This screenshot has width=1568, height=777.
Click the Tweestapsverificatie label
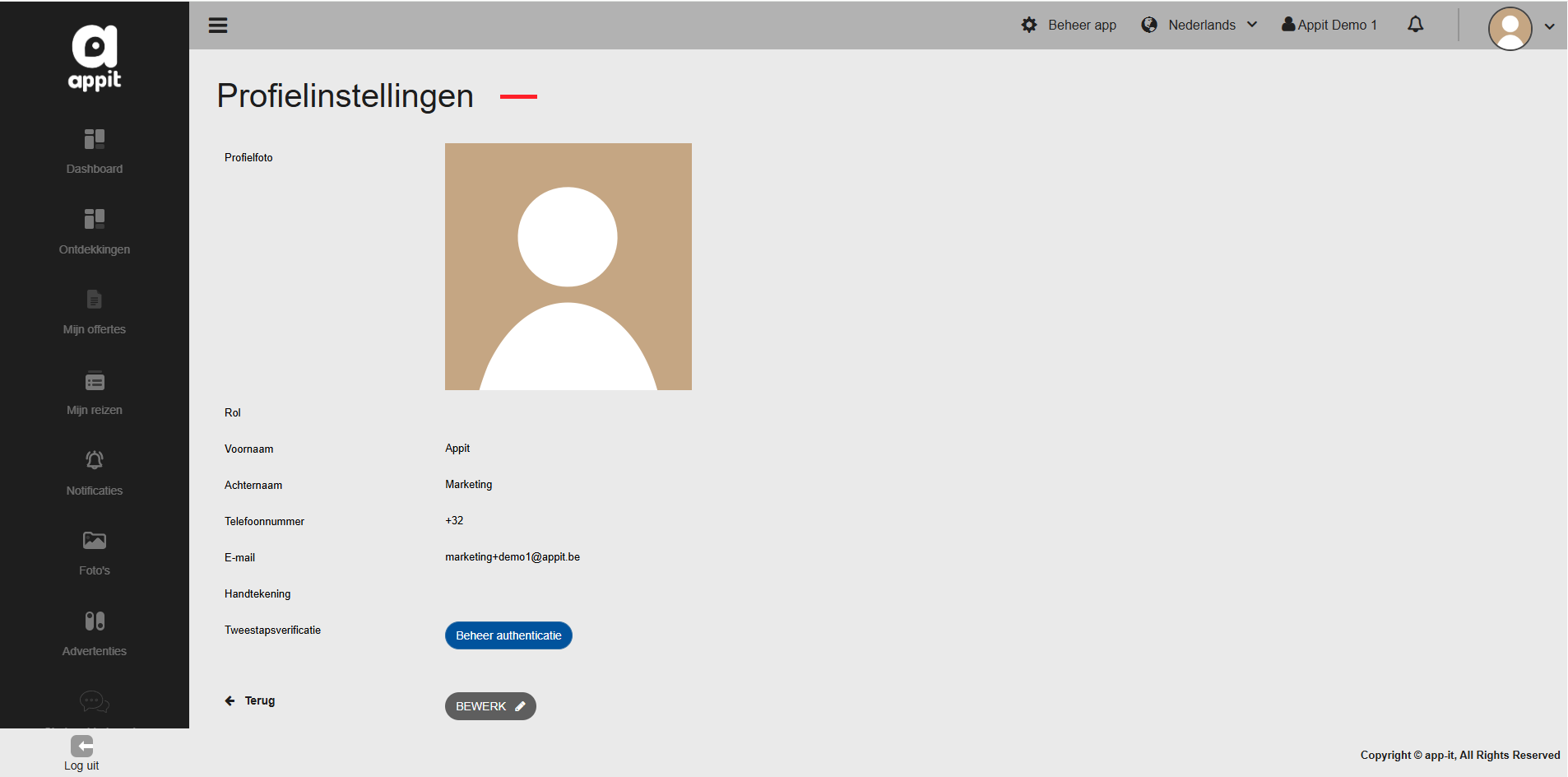click(272, 630)
